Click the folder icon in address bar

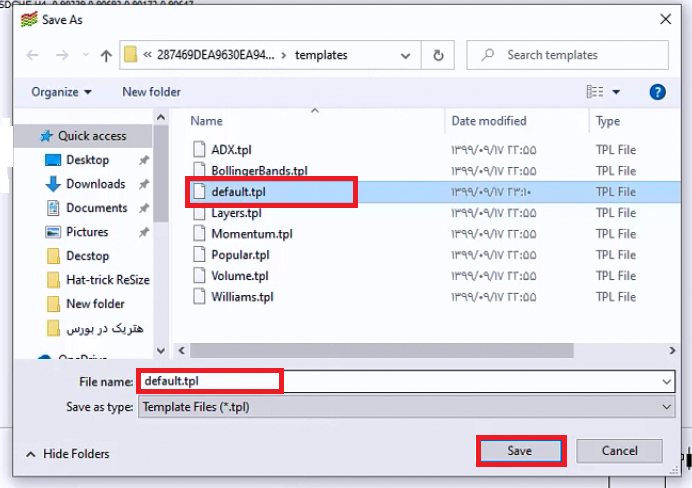point(130,55)
